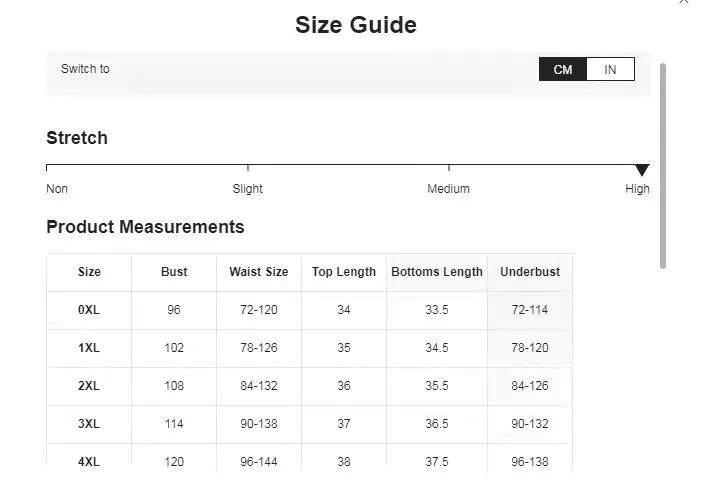Select the 1XL size row label
The width and height of the screenshot is (704, 489).
click(89, 348)
